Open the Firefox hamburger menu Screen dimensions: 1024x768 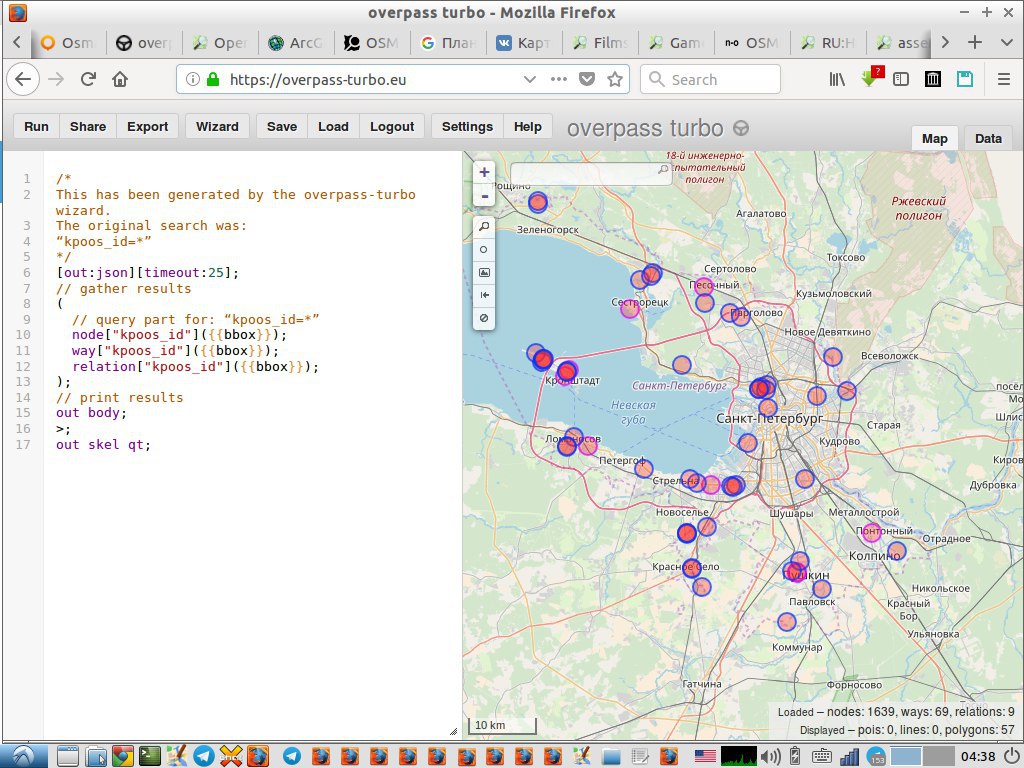click(1003, 79)
